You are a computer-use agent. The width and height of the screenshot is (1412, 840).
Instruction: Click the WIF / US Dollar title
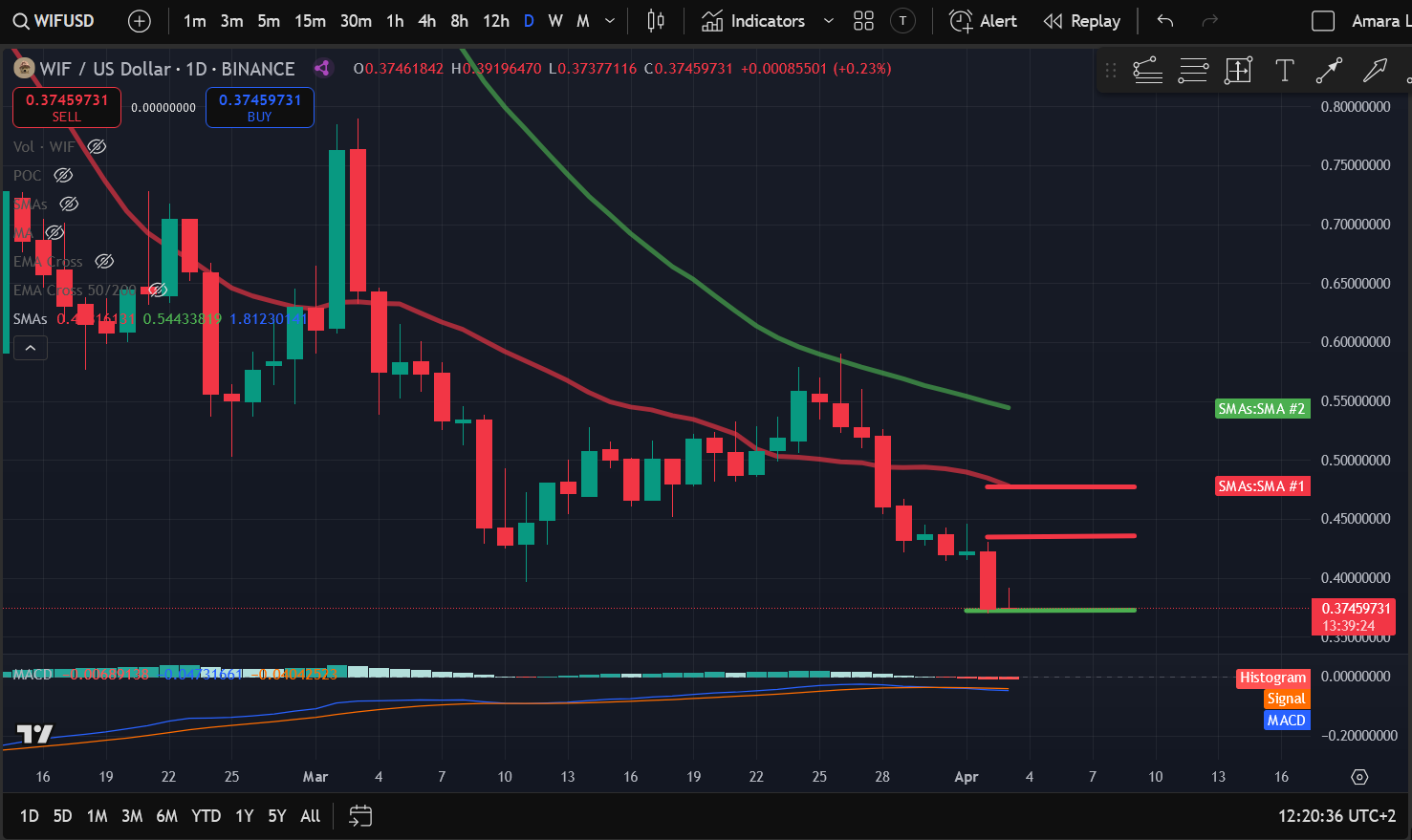[105, 69]
